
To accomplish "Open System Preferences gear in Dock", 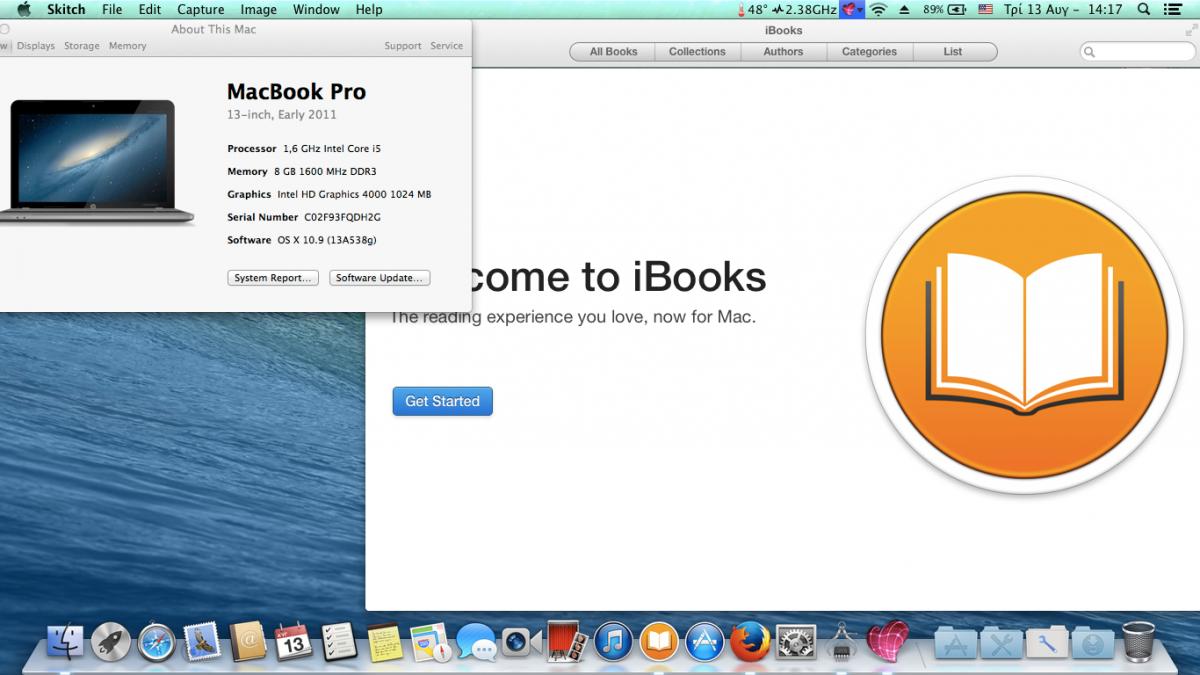I will (796, 642).
